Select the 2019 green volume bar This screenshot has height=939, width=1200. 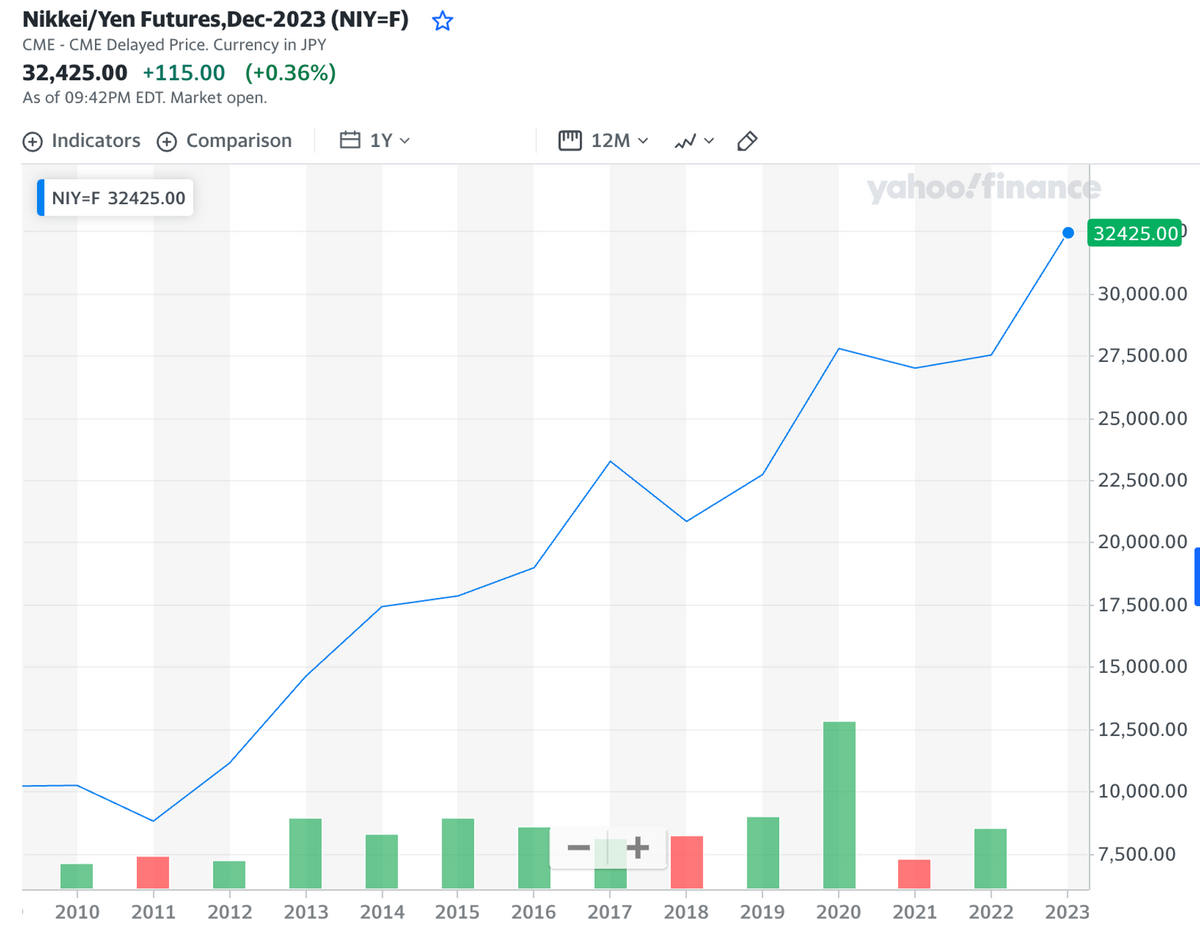pos(763,853)
